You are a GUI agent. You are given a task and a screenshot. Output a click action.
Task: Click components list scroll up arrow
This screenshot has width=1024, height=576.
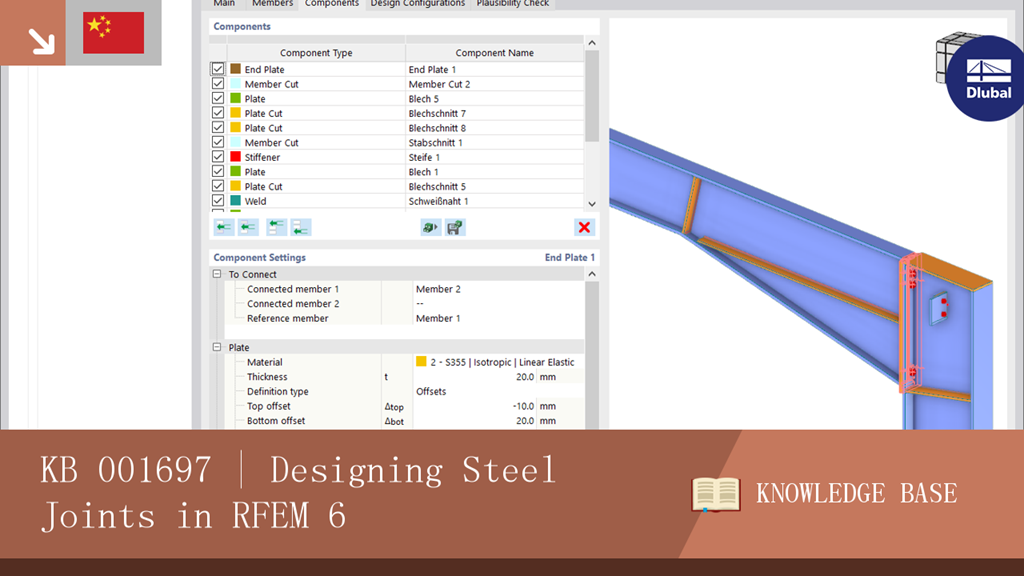coord(592,43)
